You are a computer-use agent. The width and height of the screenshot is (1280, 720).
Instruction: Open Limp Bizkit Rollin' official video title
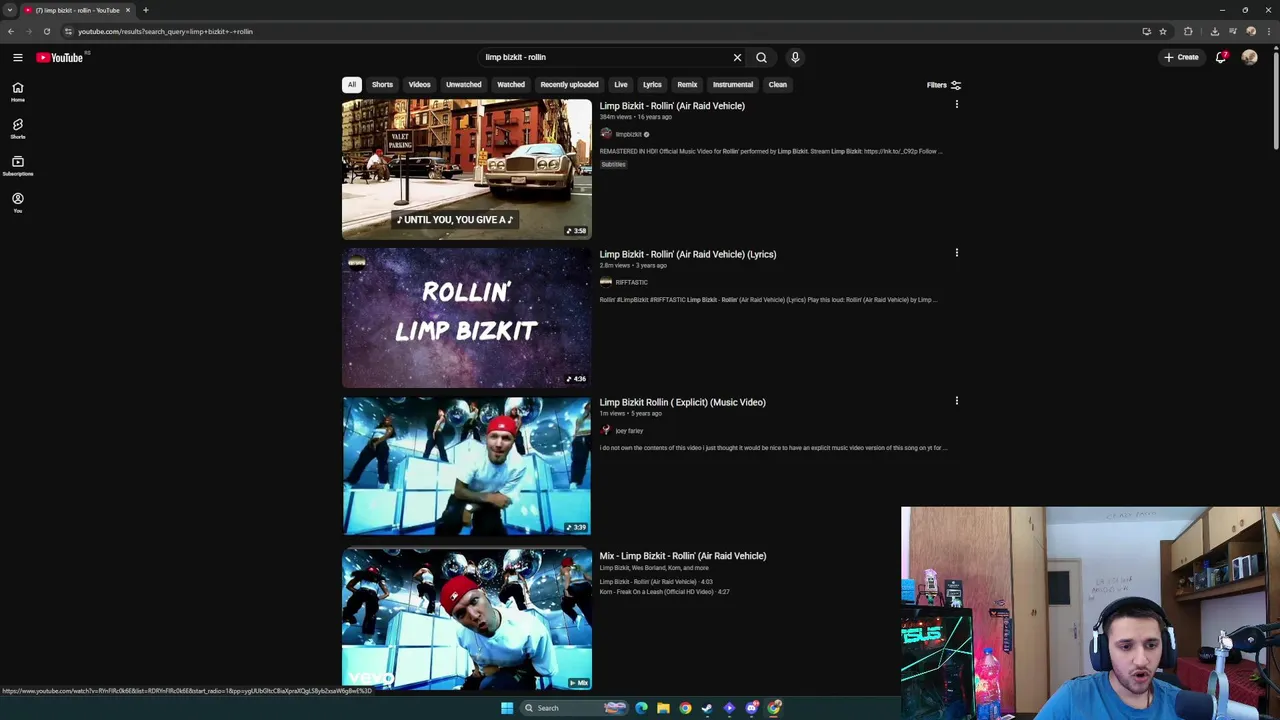pyautogui.click(x=672, y=106)
